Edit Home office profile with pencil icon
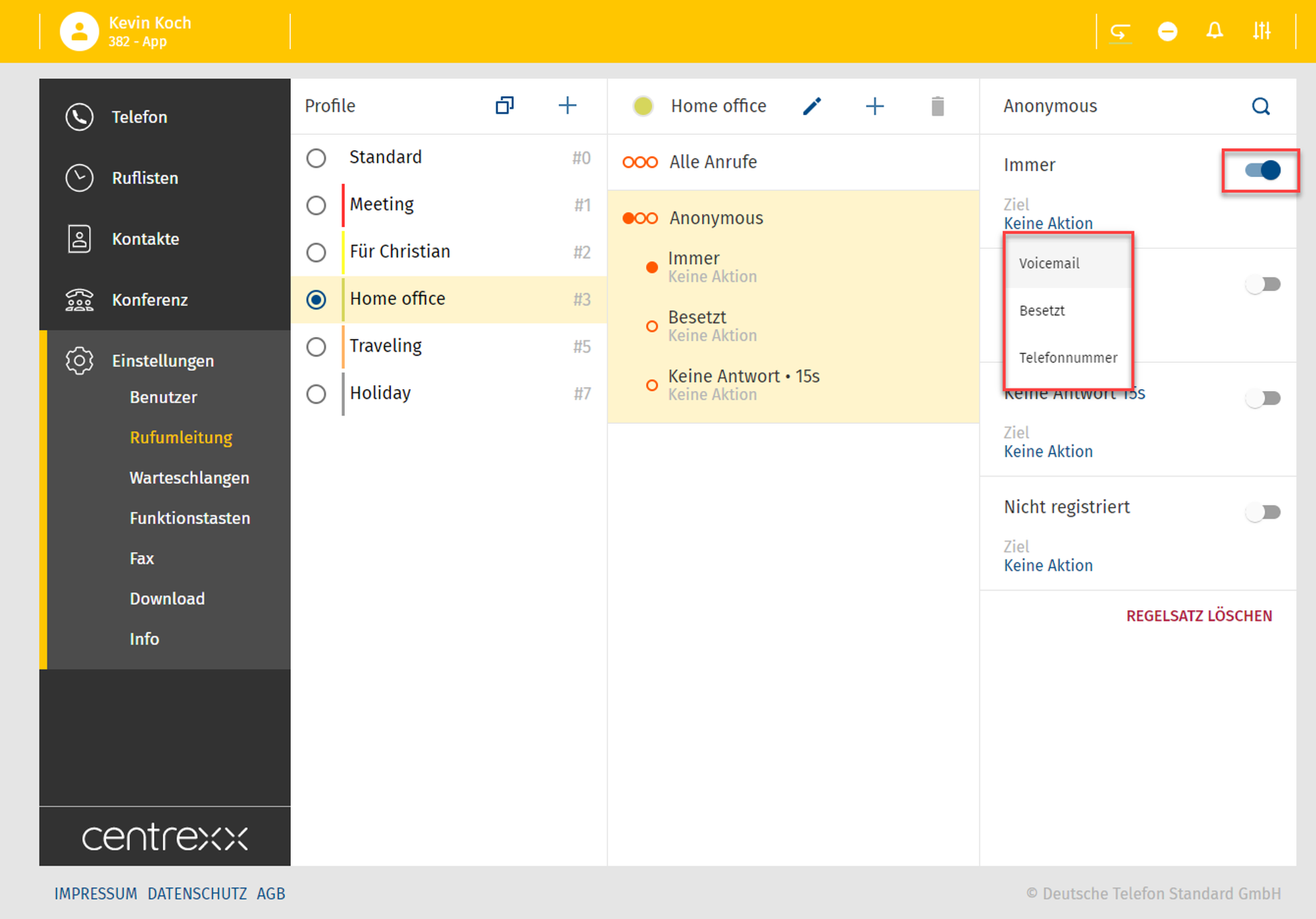This screenshot has height=919, width=1316. [x=812, y=106]
